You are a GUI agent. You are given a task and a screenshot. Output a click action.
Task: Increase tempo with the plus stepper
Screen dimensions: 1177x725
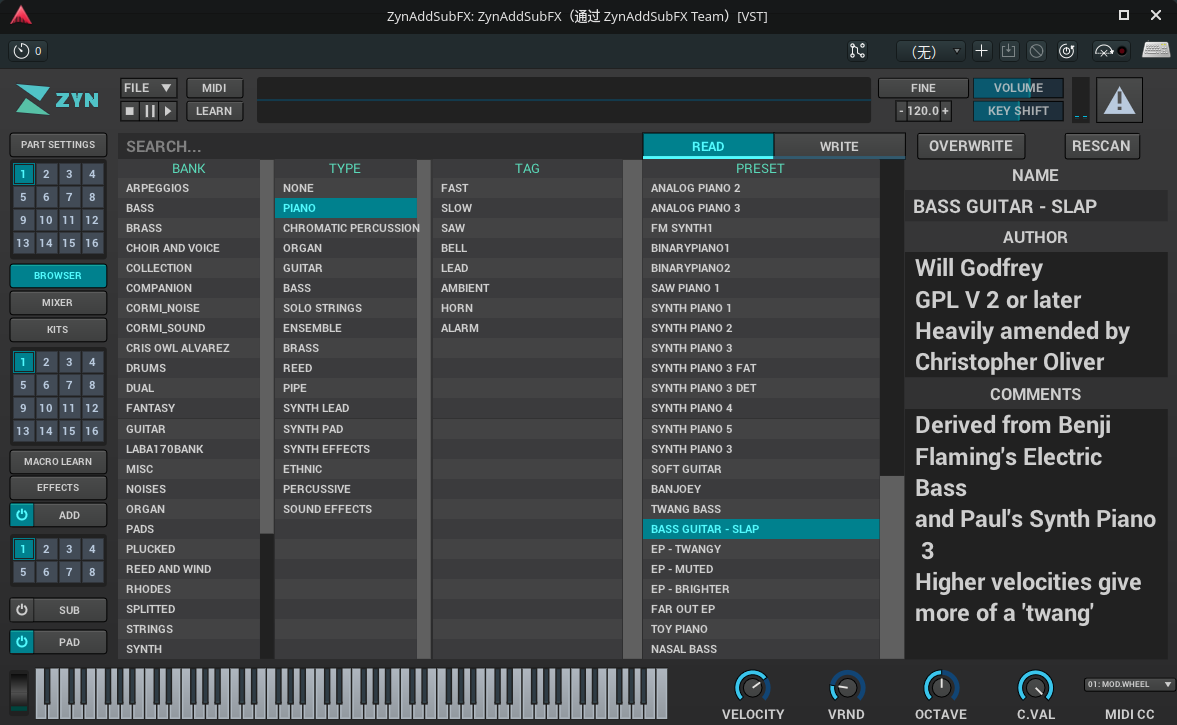tap(946, 111)
